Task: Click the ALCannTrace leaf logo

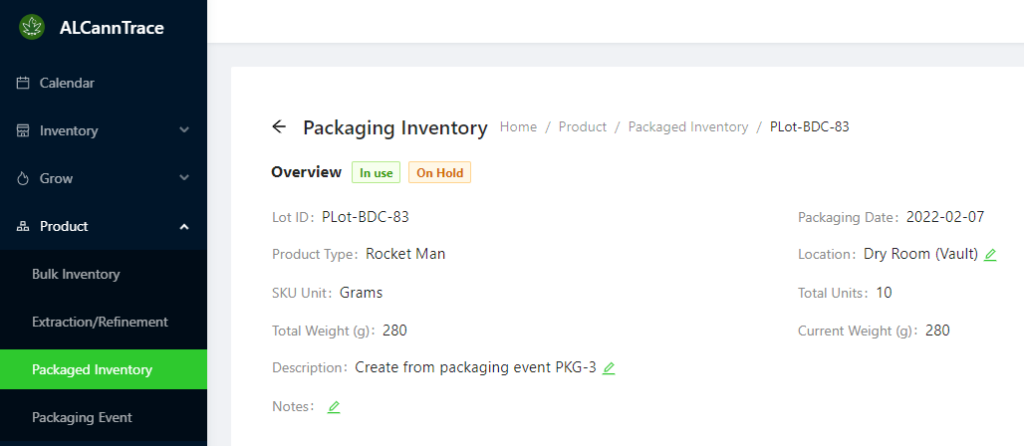Action: coord(31,27)
